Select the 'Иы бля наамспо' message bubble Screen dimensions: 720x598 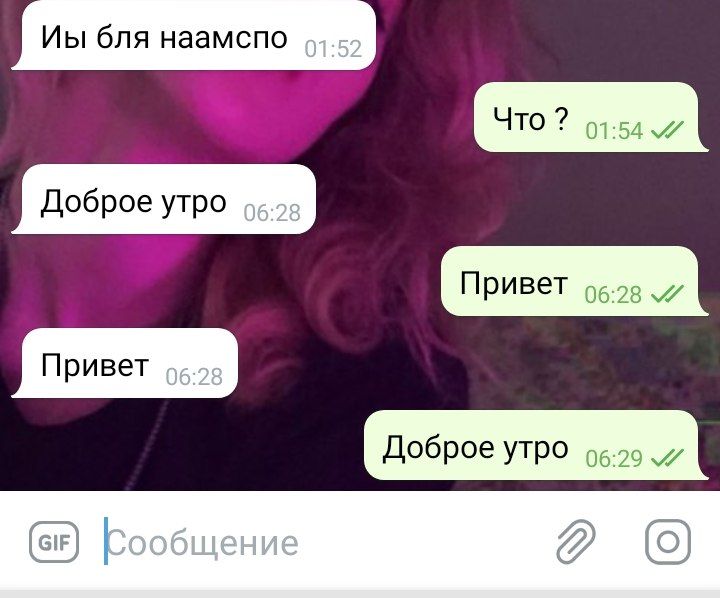(x=194, y=36)
